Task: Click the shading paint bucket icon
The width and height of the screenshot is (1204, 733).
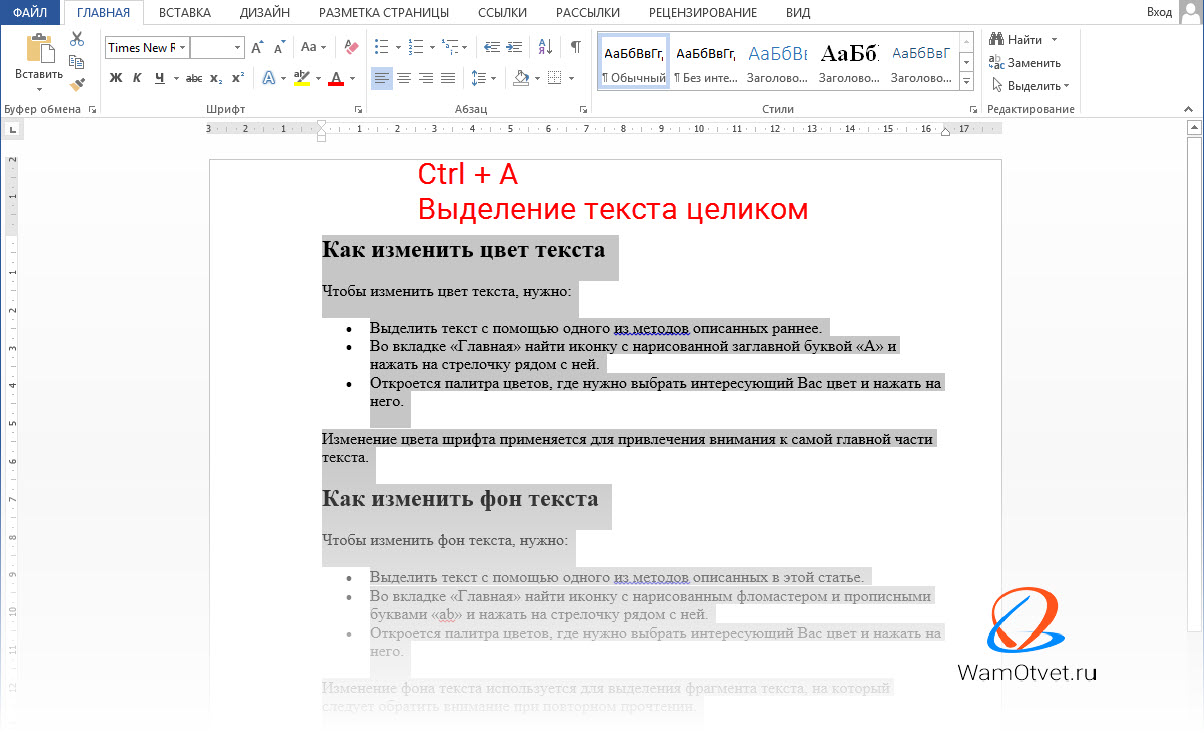Action: click(x=520, y=78)
